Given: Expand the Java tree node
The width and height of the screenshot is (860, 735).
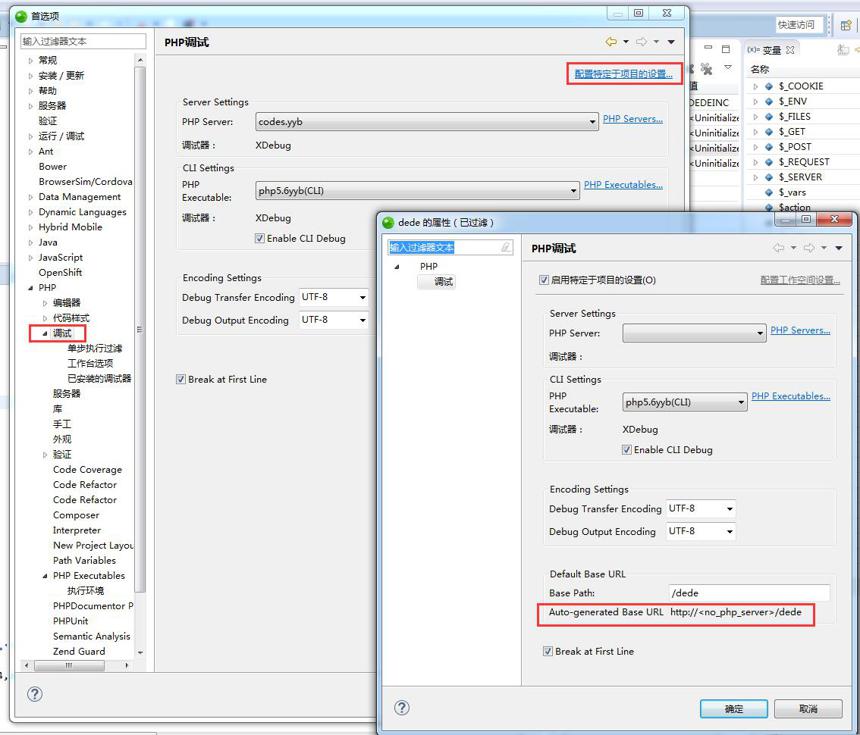Looking at the screenshot, I should point(31,242).
